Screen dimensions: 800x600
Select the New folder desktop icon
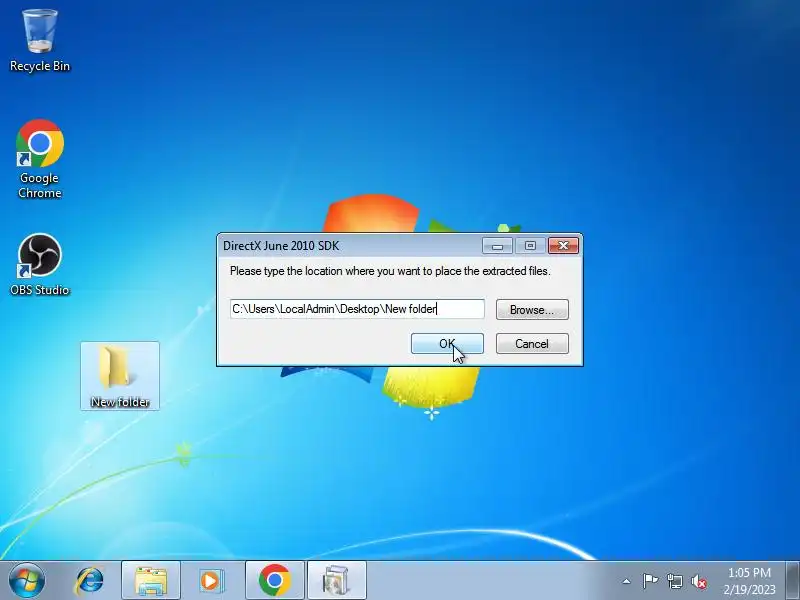pyautogui.click(x=120, y=376)
